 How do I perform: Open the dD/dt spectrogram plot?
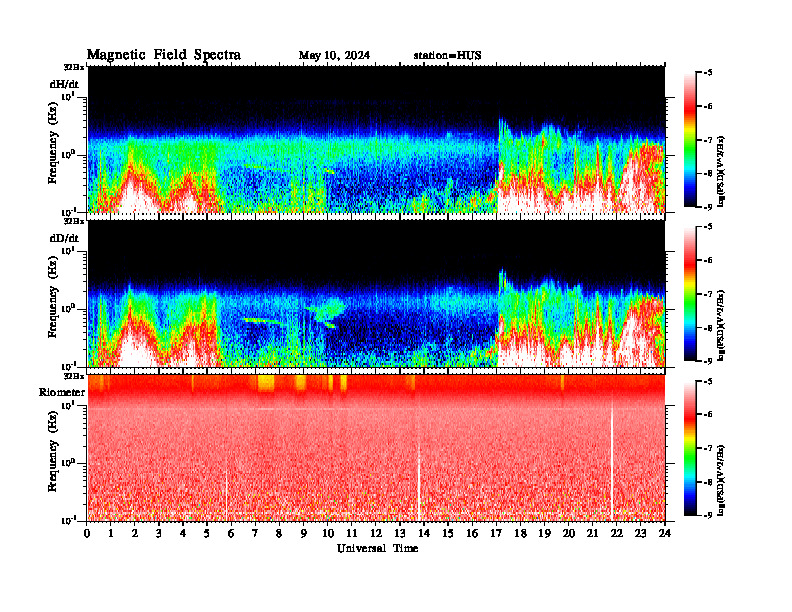pos(376,293)
